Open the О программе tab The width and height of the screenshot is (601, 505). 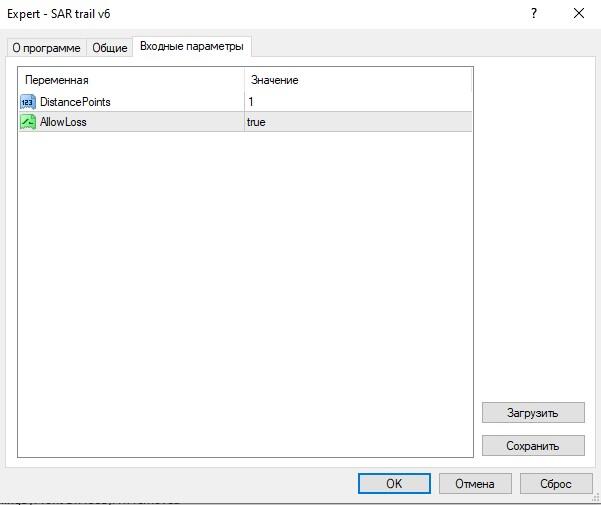pos(46,48)
